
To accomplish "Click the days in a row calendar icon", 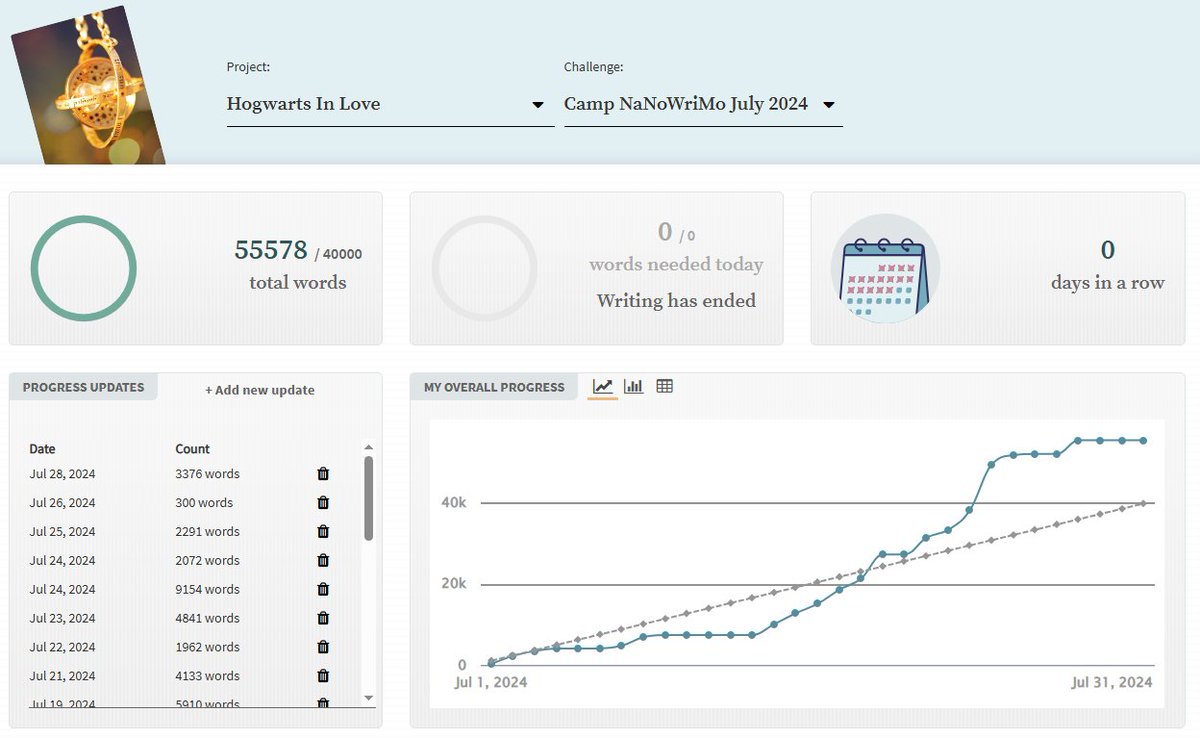I will pos(885,268).
